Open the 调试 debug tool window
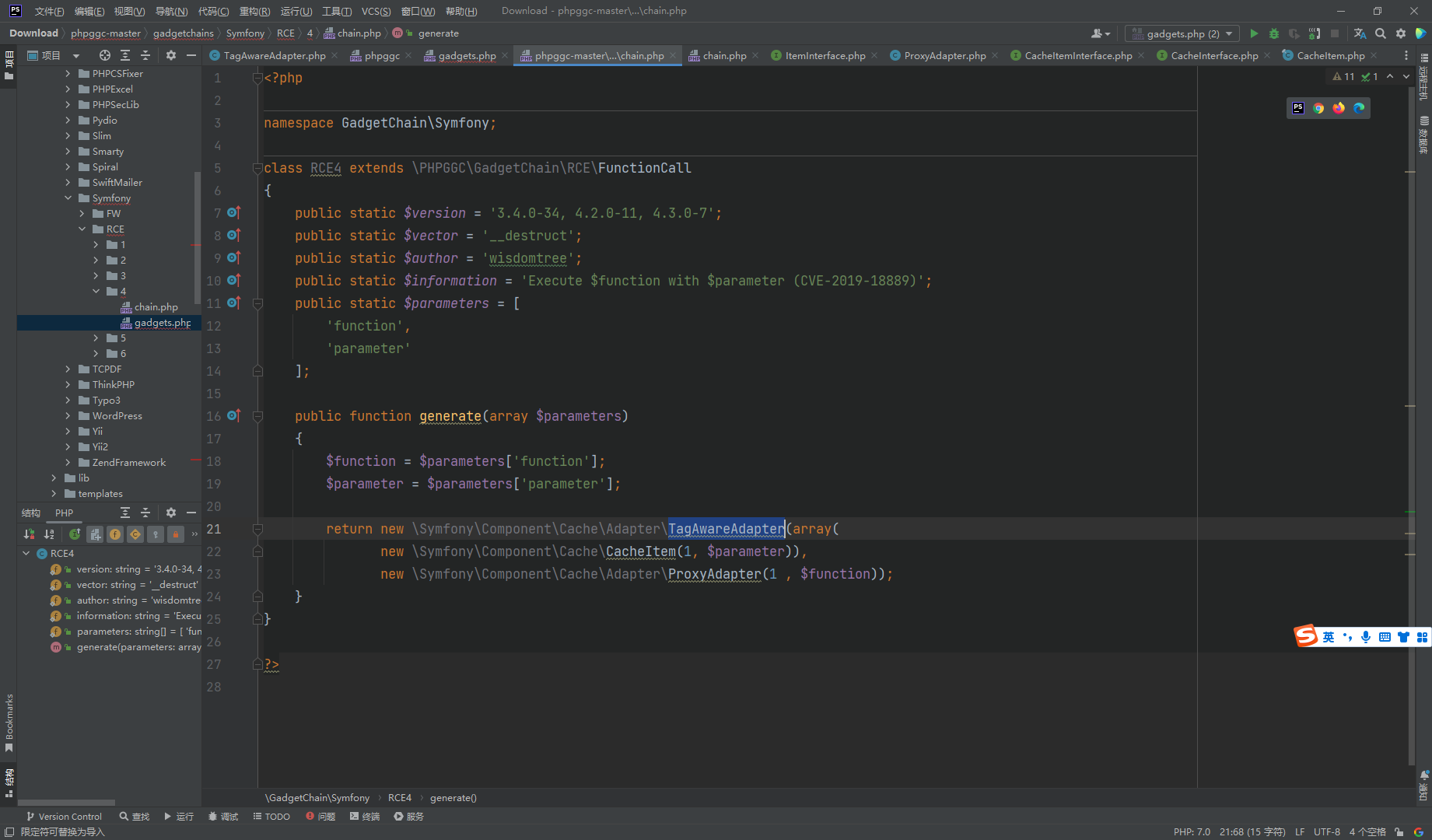The width and height of the screenshot is (1432, 840). [223, 817]
